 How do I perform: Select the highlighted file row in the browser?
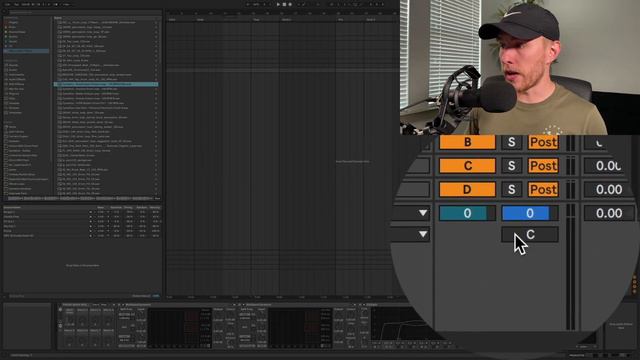click(x=106, y=84)
